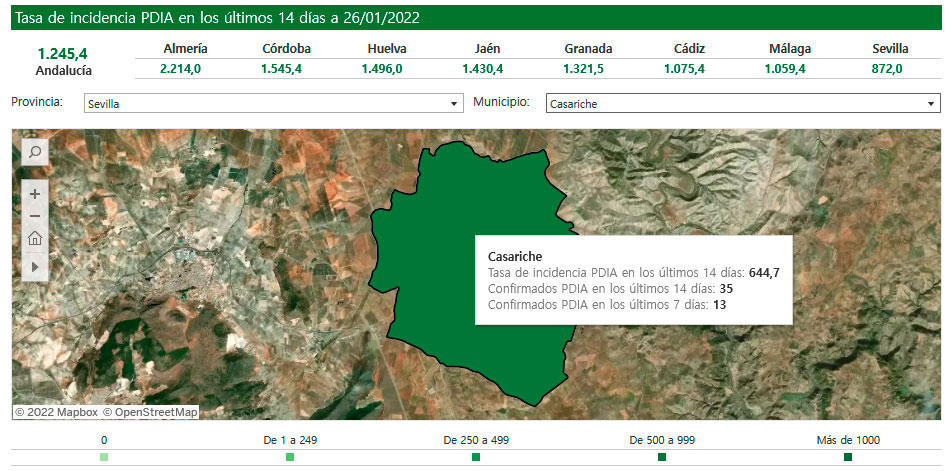Click the arrow expand icon below home
Image resolution: width=951 pixels, height=471 pixels.
click(x=35, y=267)
